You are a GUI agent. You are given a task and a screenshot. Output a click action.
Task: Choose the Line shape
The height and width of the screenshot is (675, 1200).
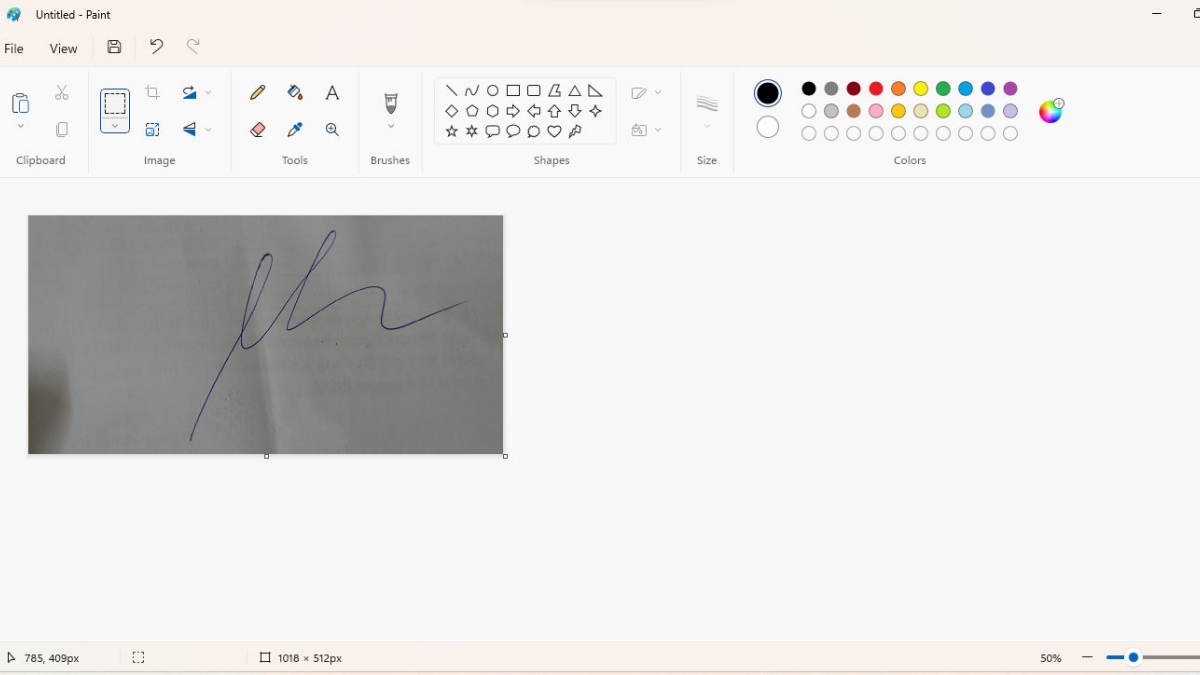click(x=452, y=90)
